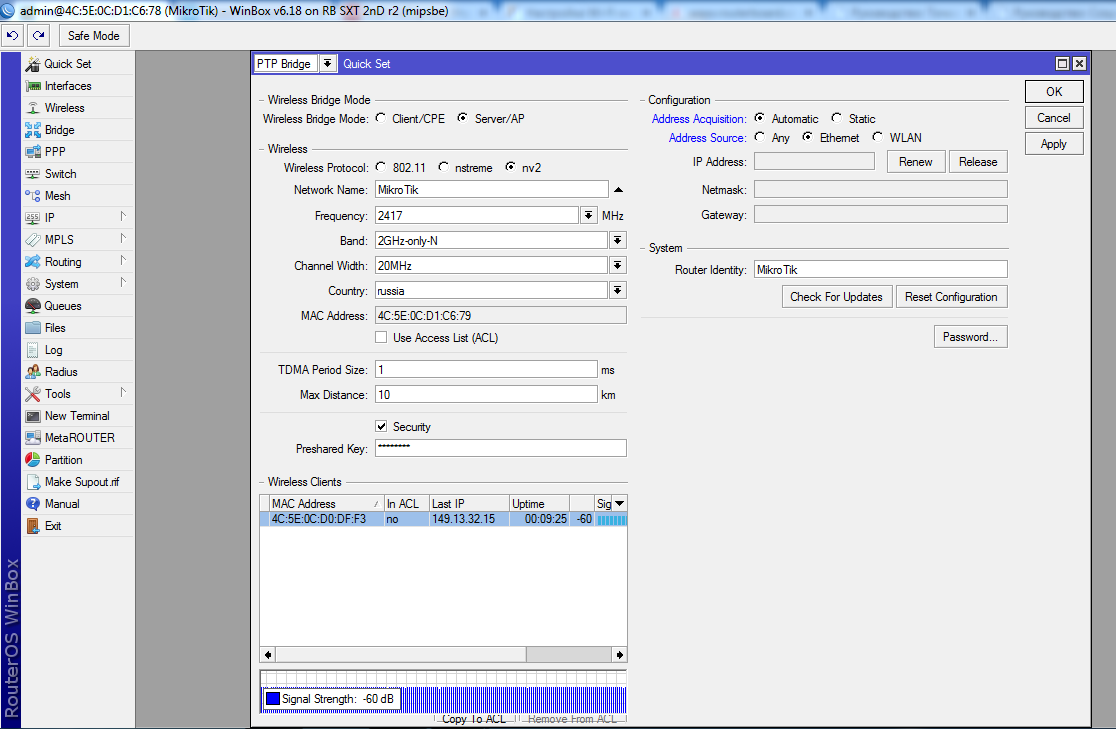Open Mesh via its sidebar icon

33,196
